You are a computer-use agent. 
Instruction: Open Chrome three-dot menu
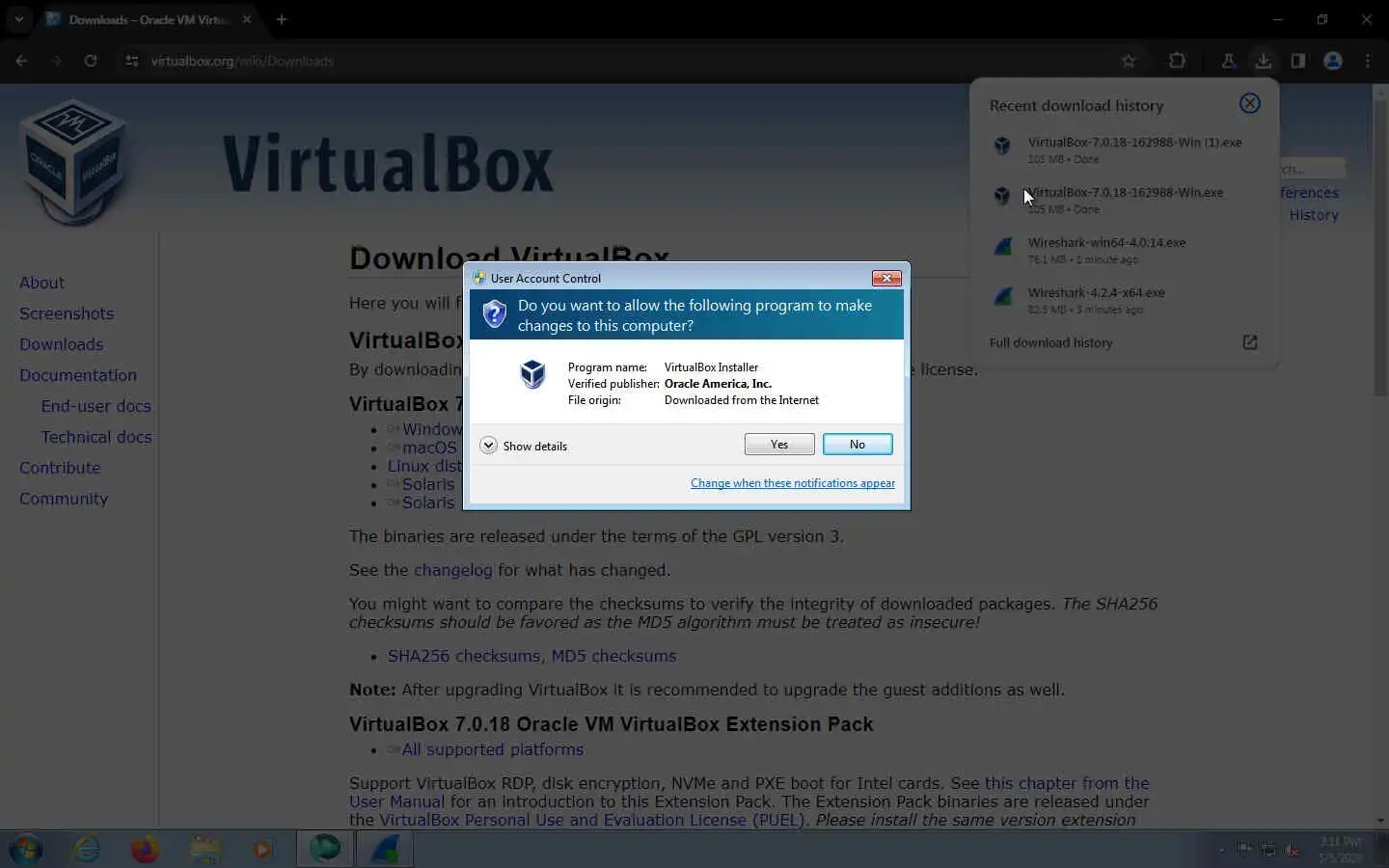pos(1368,61)
